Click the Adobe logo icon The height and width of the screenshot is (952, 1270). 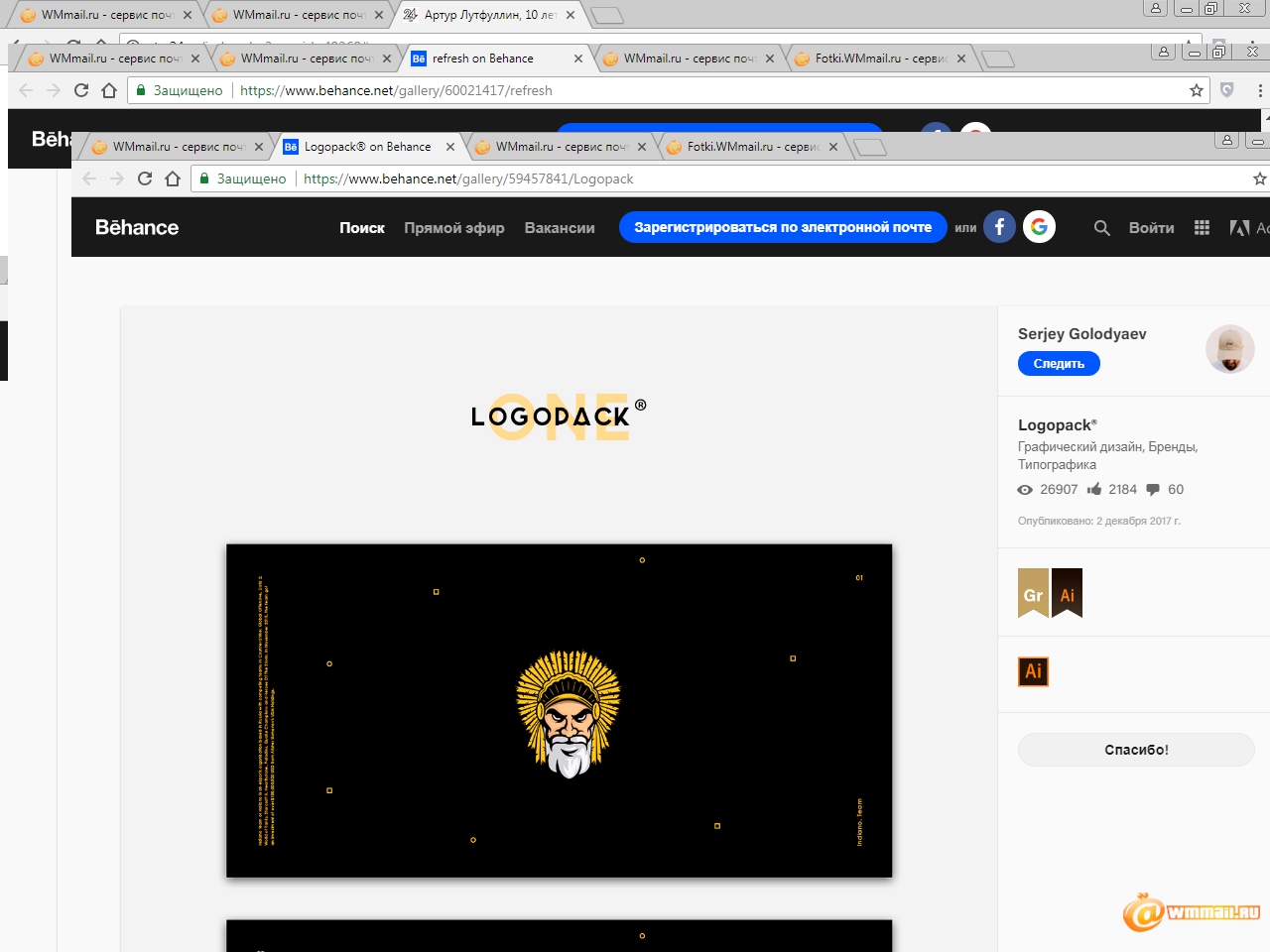[1239, 228]
